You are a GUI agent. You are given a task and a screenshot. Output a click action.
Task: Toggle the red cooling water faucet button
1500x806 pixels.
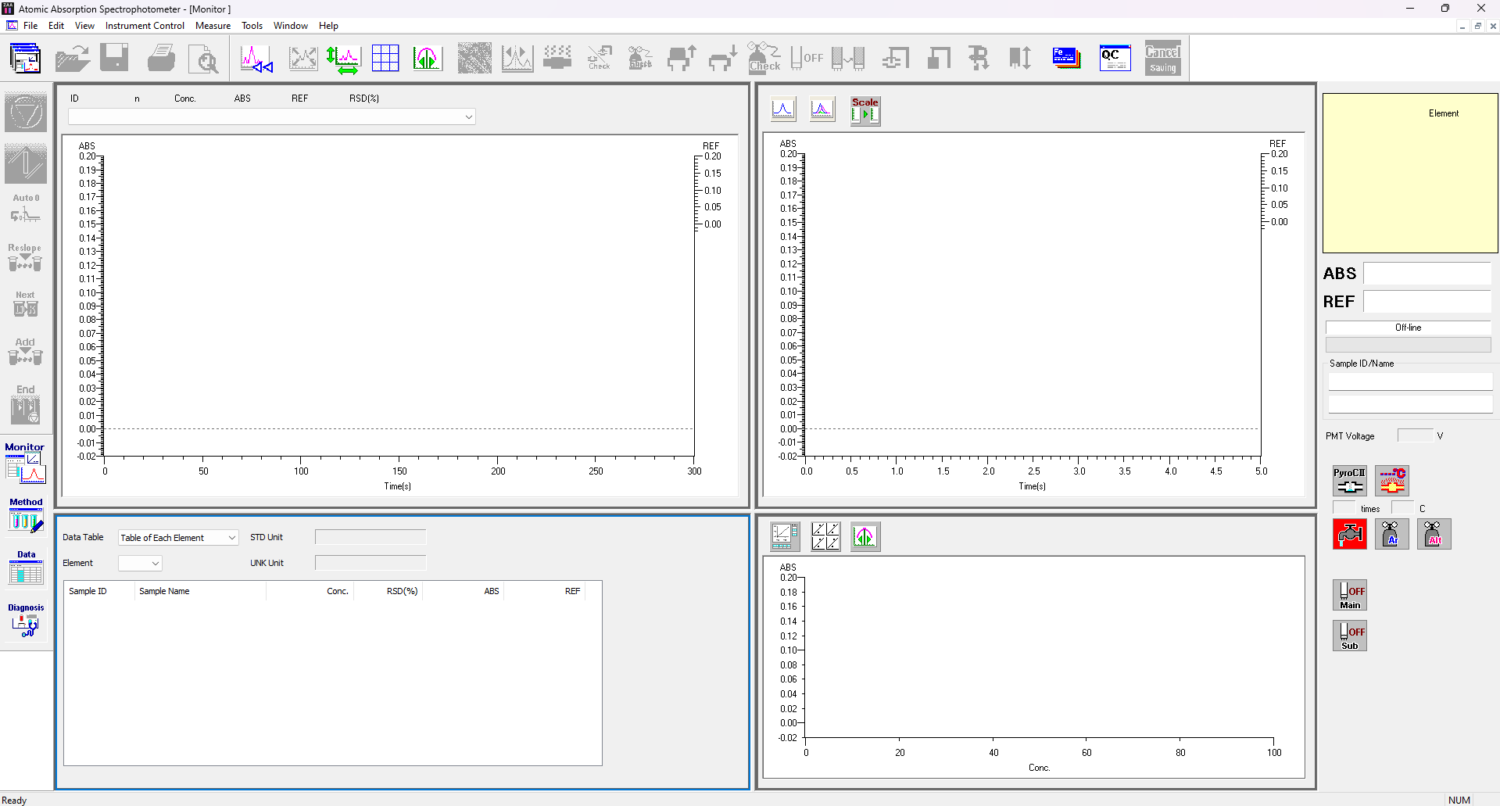click(1349, 534)
